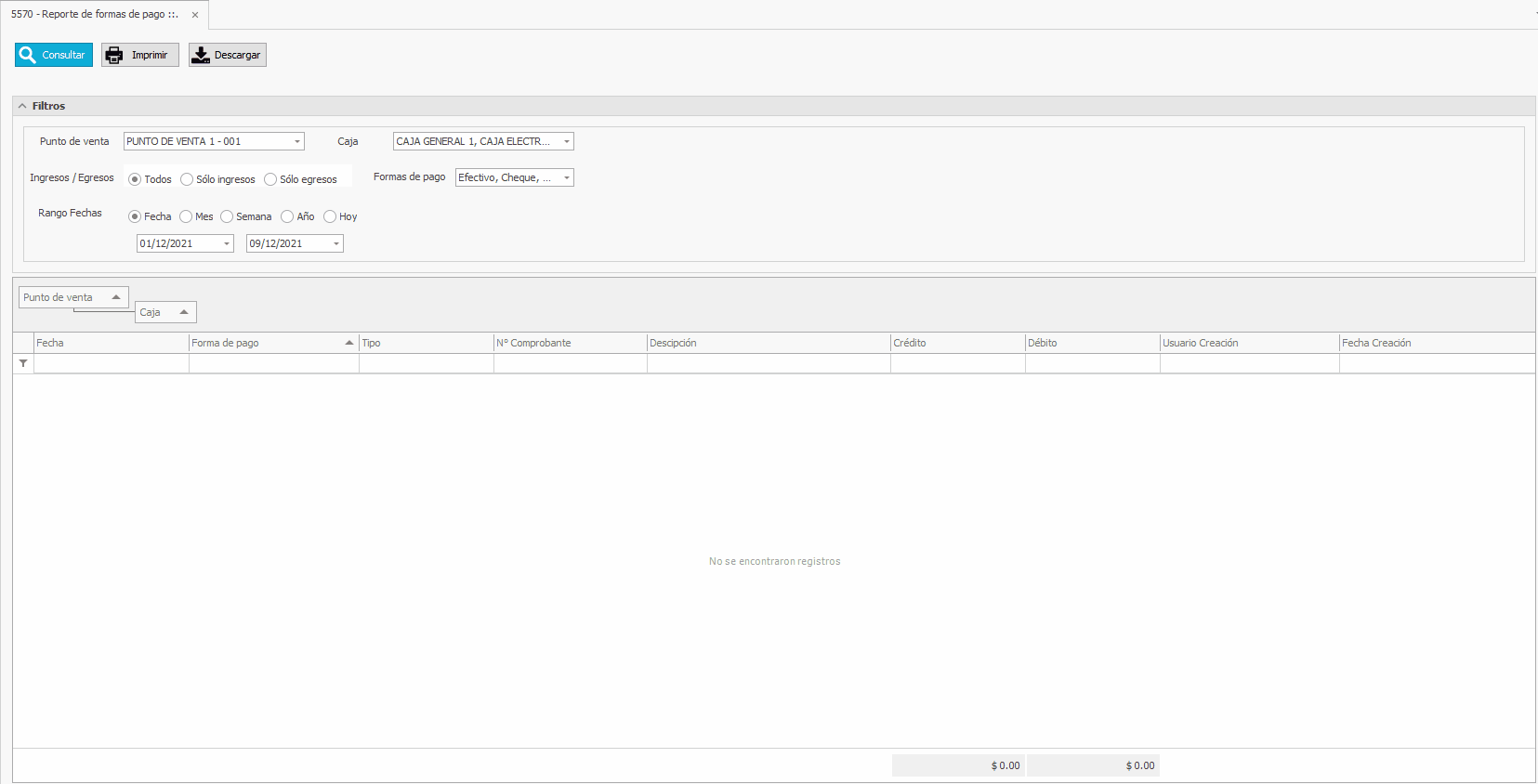Open the Punto de venta dropdown

point(297,141)
